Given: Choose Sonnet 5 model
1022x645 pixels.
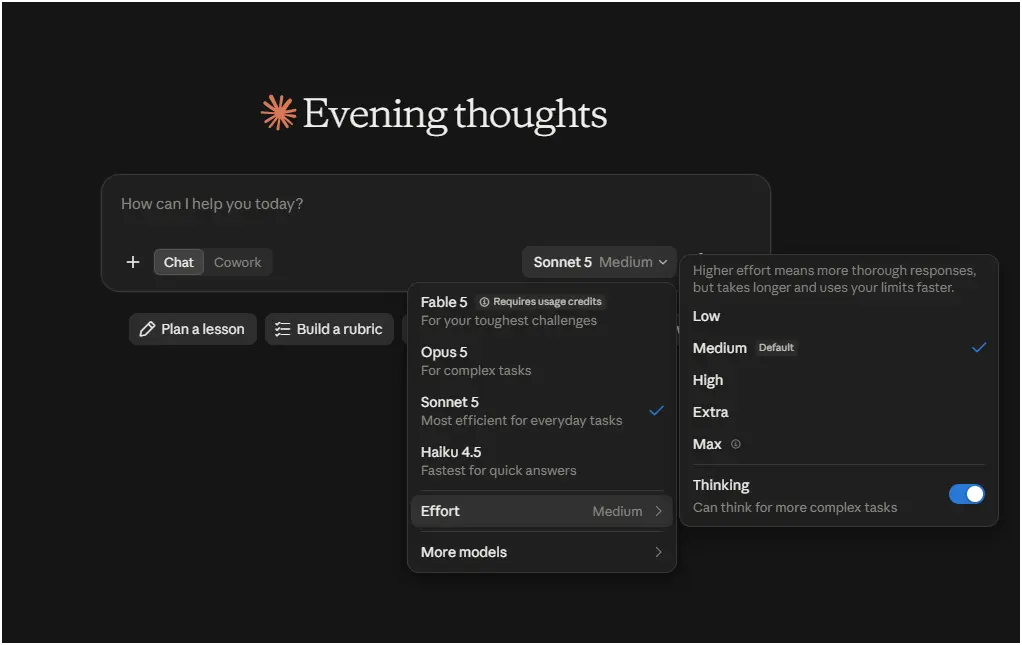Looking at the screenshot, I should [541, 411].
